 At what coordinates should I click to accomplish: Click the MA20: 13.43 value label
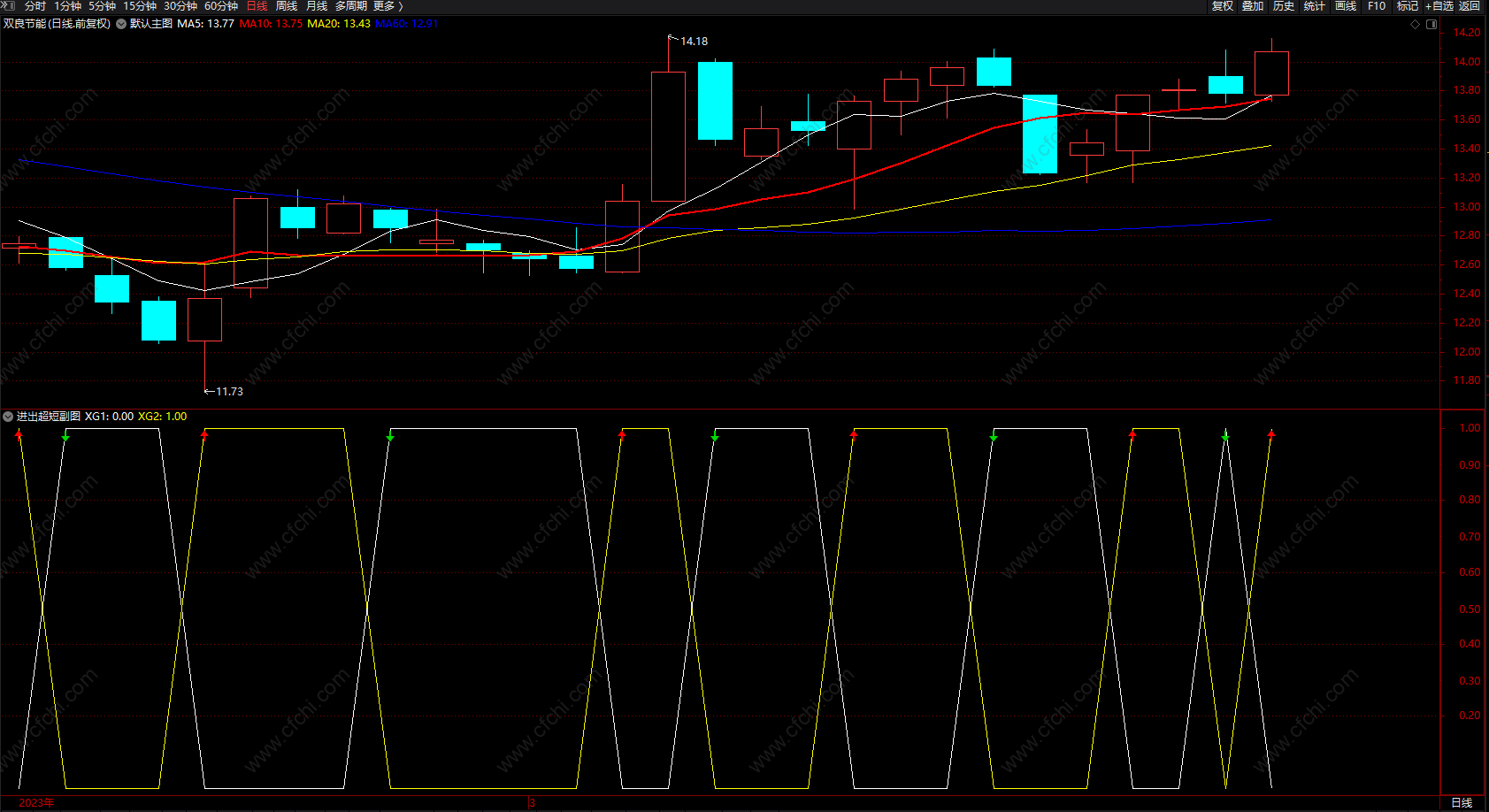(339, 24)
